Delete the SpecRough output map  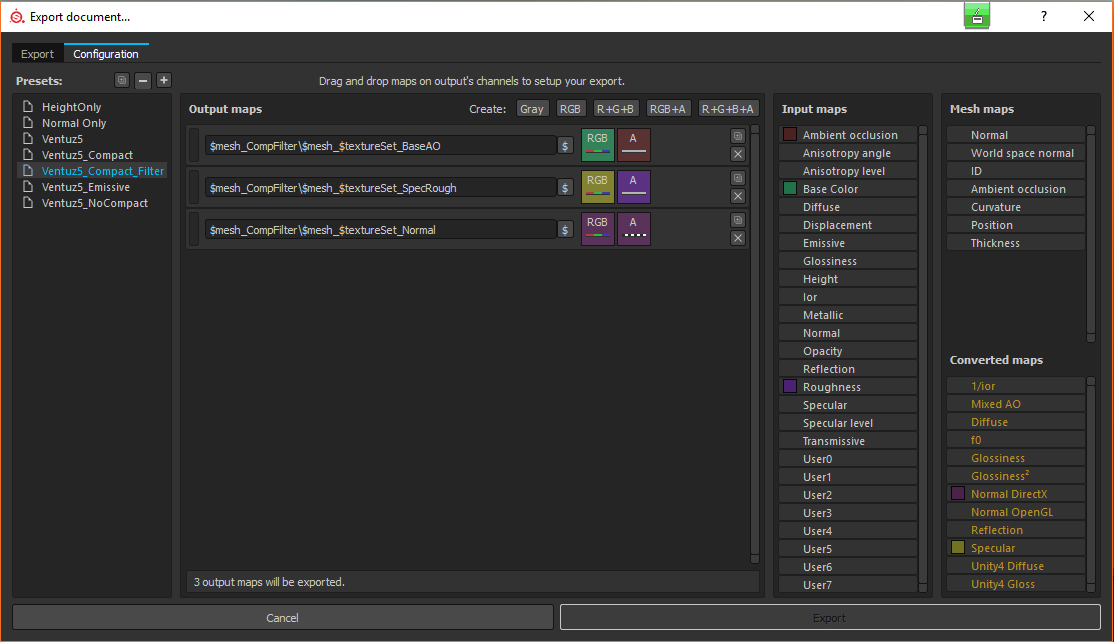point(738,196)
